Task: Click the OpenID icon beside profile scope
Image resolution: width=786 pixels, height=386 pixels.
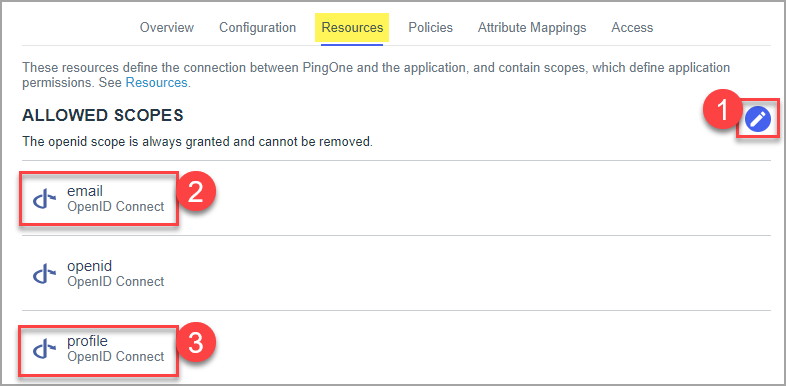Action: pyautogui.click(x=45, y=349)
